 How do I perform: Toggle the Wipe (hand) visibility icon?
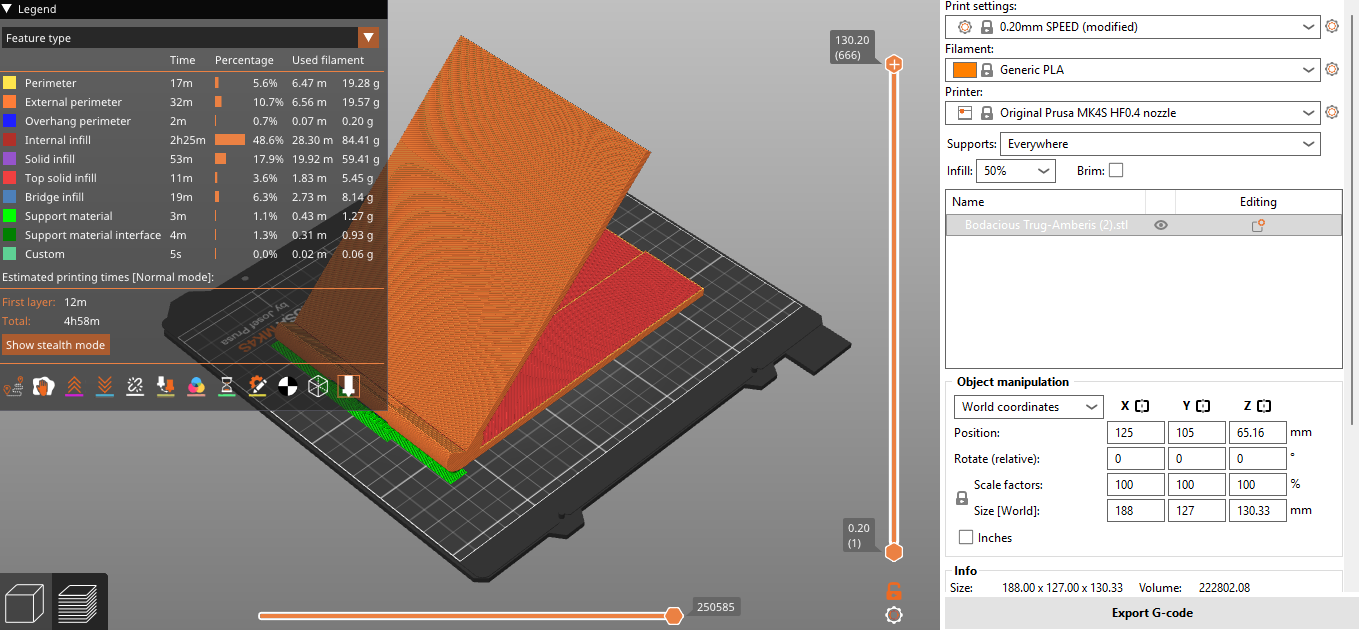tap(43, 386)
